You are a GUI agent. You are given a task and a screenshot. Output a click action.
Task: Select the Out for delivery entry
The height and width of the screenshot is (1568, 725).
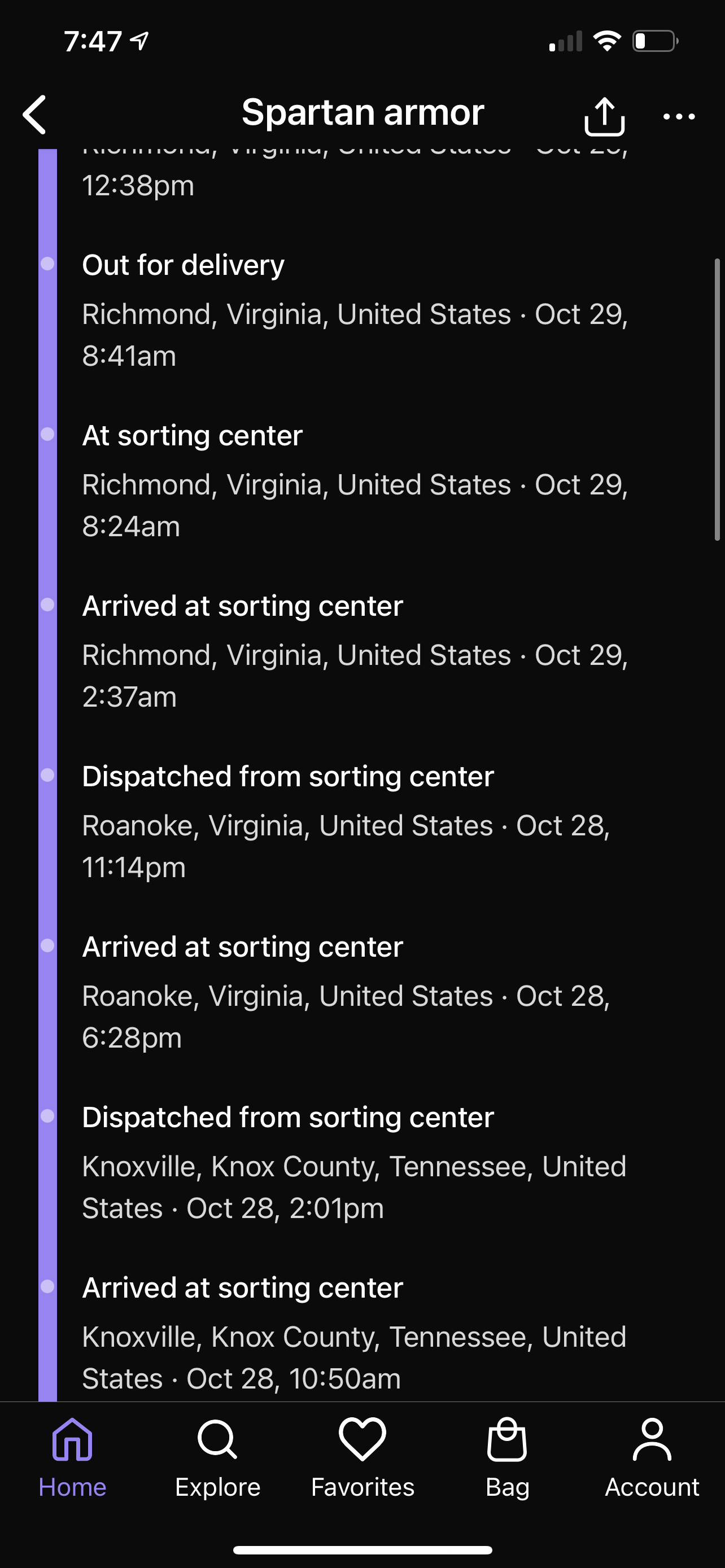click(354, 310)
